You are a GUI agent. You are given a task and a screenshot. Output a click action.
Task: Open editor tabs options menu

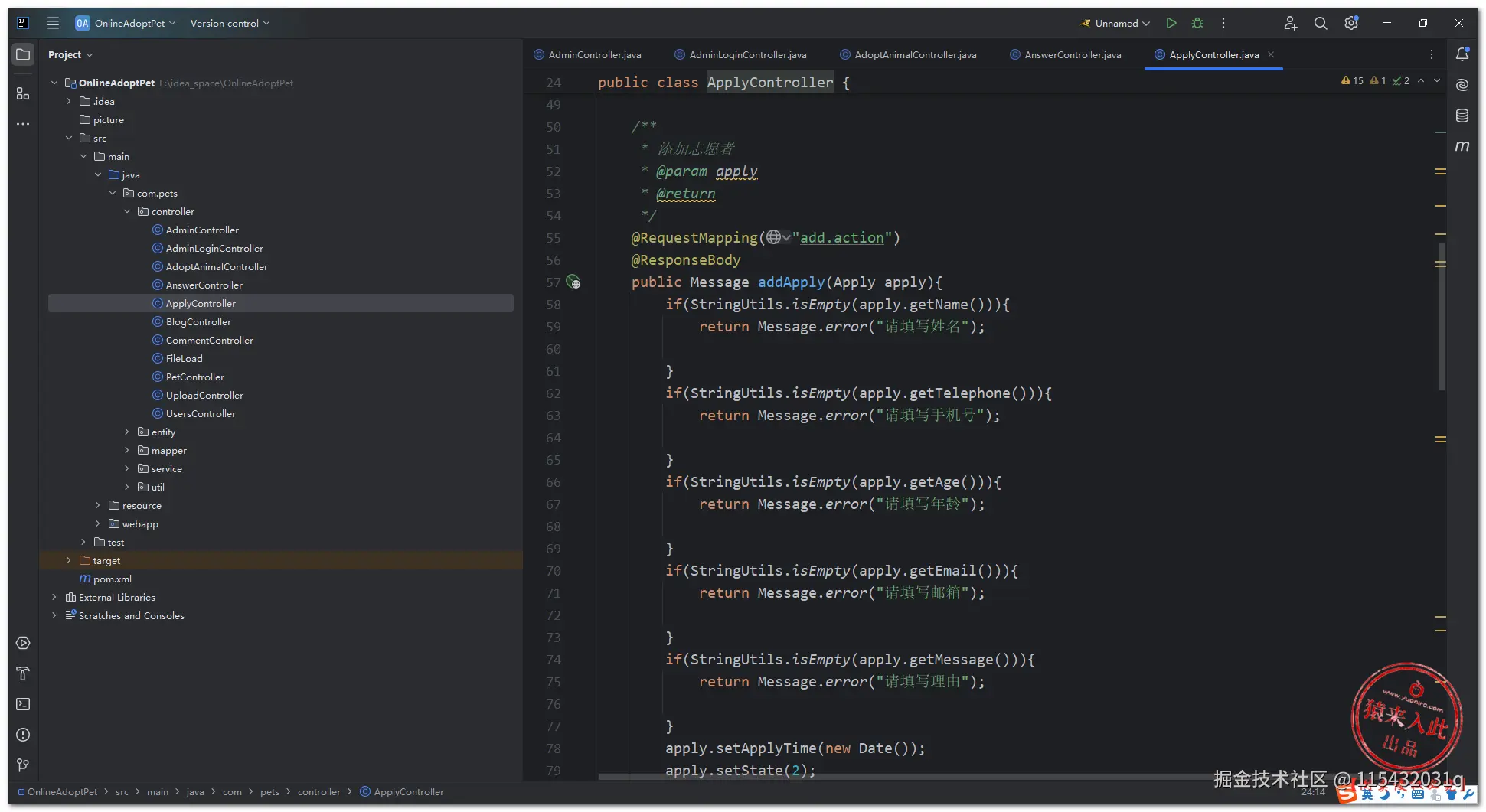(x=1432, y=54)
